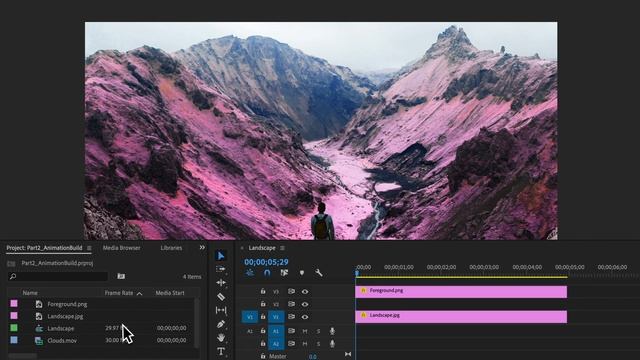
Task: Click green label swatch of Landscape sequence
Action: pos(14,328)
